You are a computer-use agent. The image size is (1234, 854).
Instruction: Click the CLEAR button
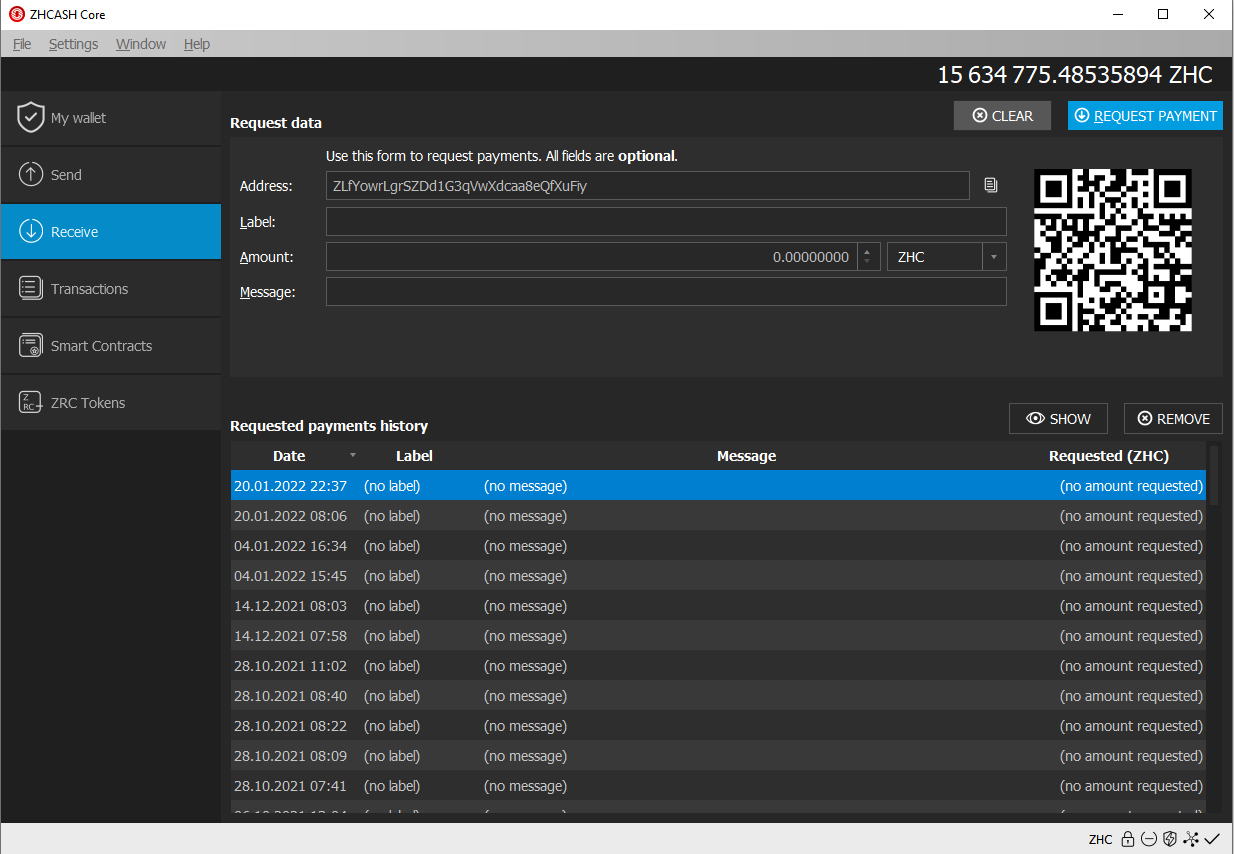tap(1002, 116)
